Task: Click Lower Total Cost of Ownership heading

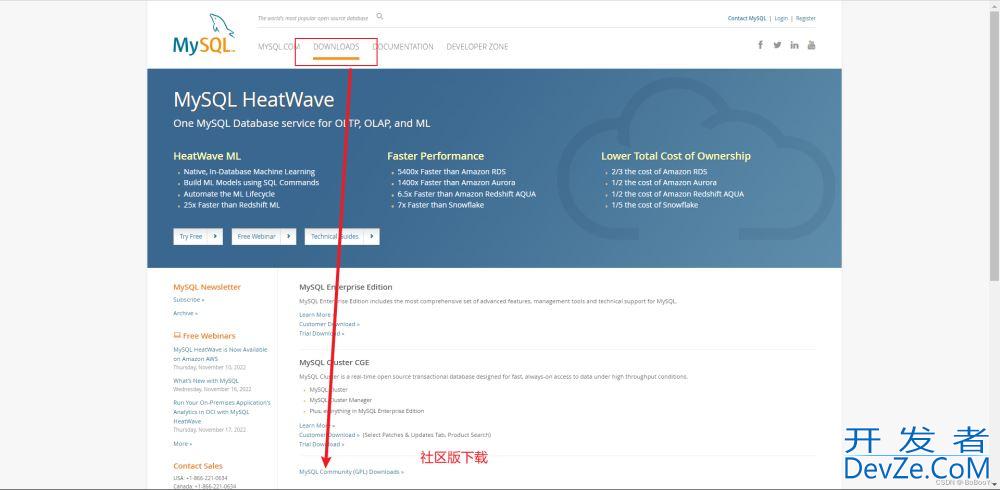Action: [x=676, y=156]
